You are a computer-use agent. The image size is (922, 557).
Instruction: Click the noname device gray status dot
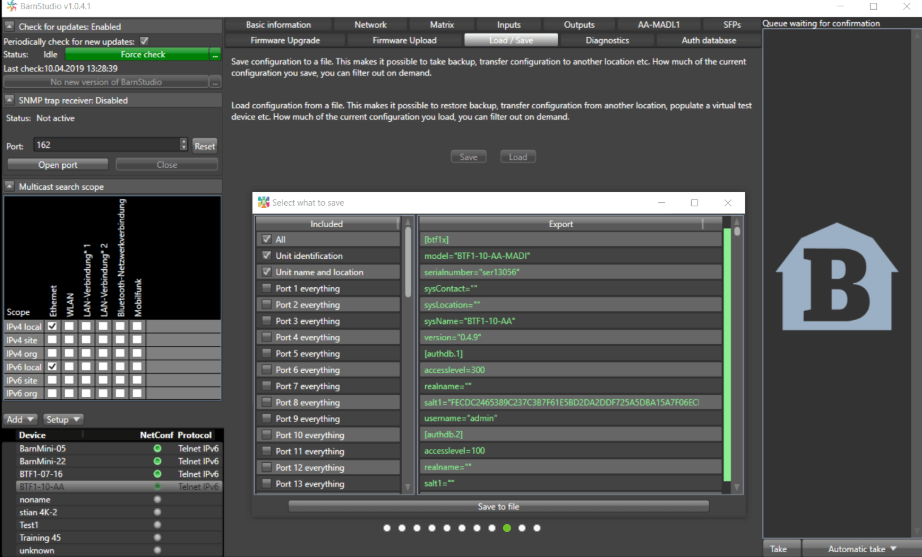(x=157, y=498)
